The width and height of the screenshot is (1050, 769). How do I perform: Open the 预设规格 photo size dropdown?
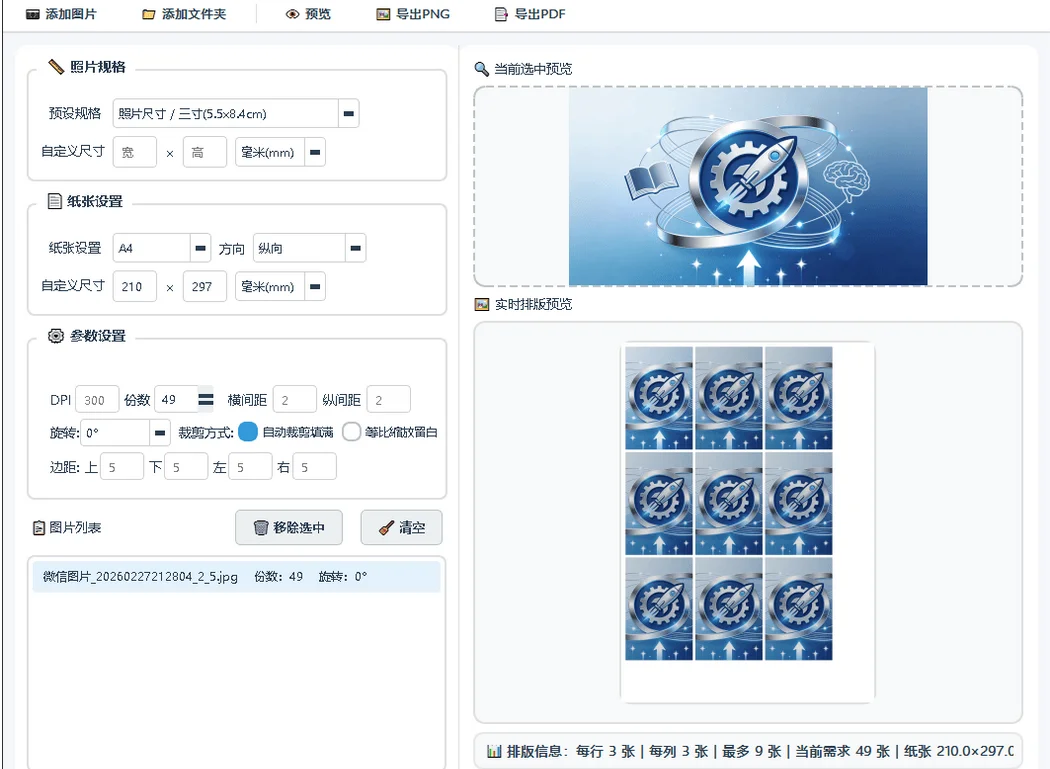pyautogui.click(x=236, y=113)
